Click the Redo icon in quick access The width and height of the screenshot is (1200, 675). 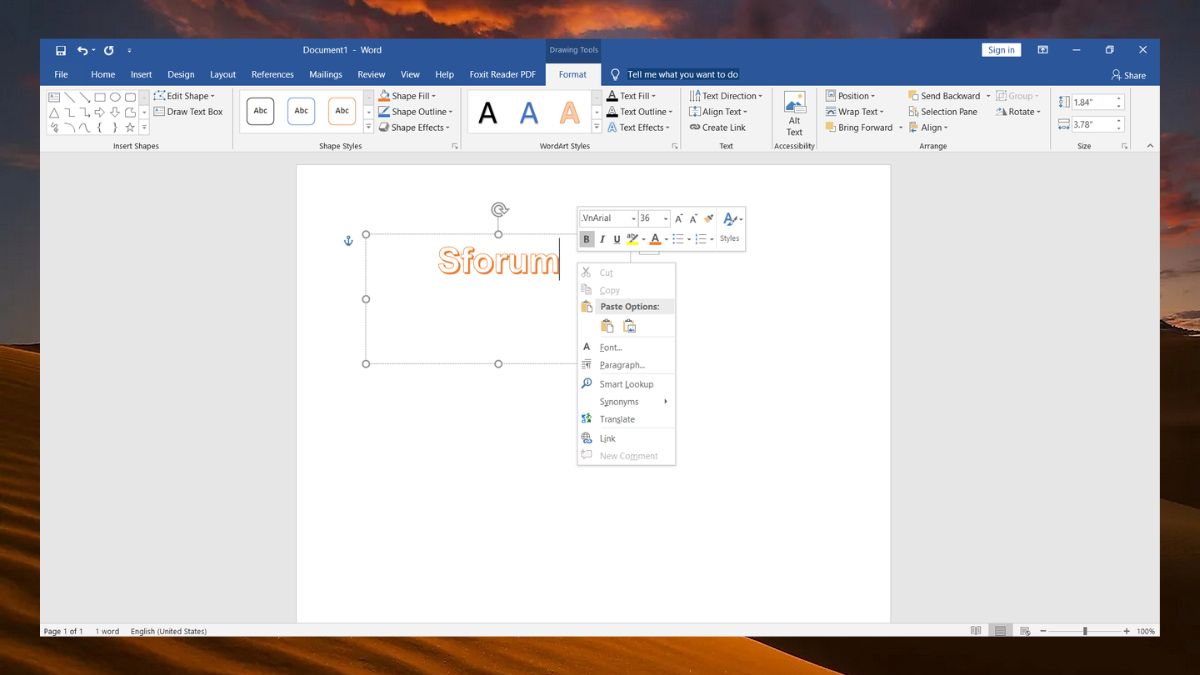(109, 50)
